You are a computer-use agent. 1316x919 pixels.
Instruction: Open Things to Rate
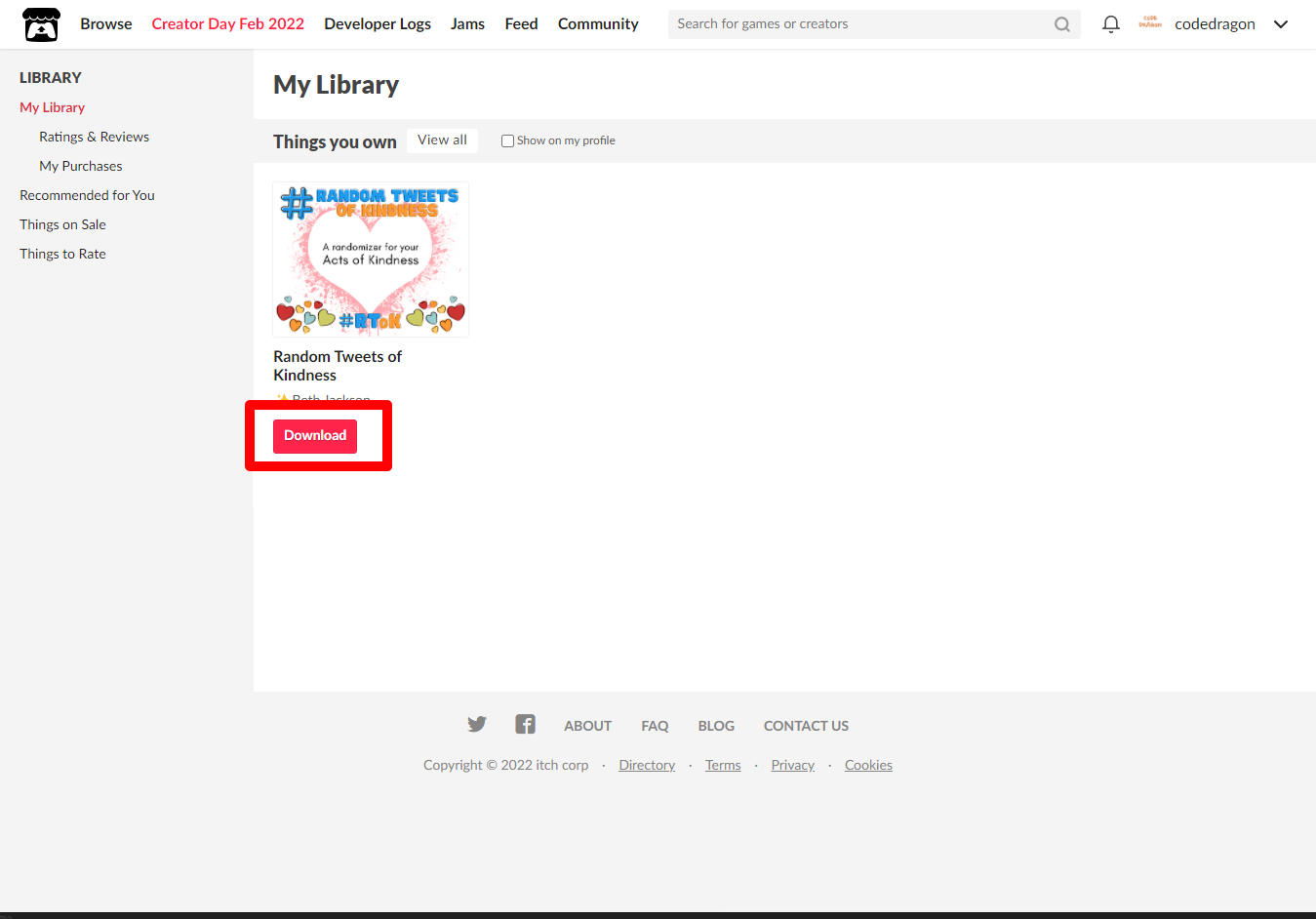click(x=62, y=254)
